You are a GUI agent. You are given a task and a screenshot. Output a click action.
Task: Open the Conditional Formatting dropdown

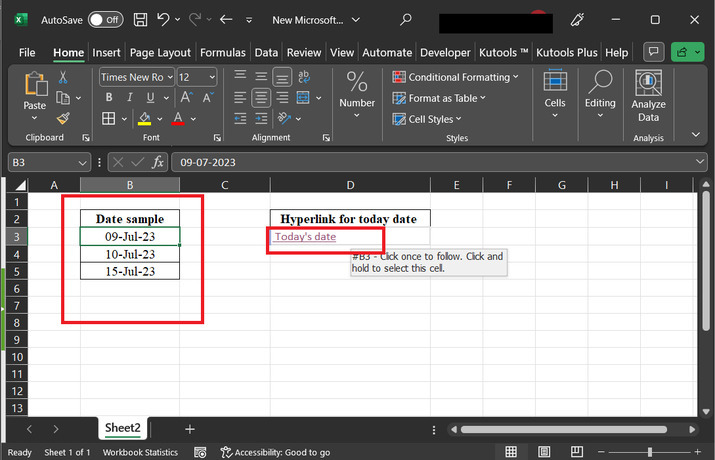click(x=456, y=77)
